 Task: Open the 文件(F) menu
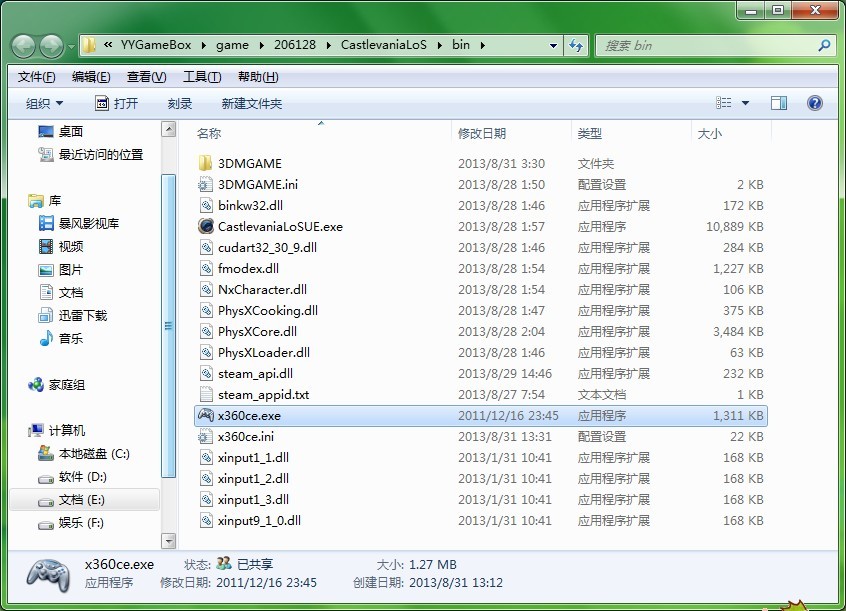(36, 77)
